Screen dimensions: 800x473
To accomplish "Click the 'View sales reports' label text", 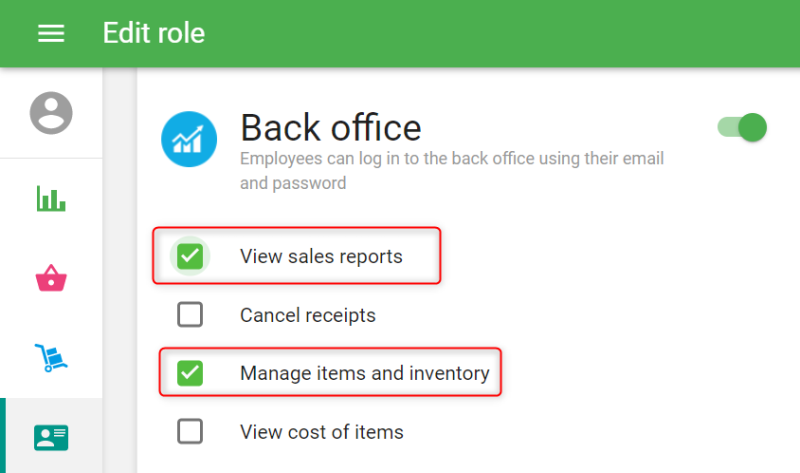I will pyautogui.click(x=321, y=257).
